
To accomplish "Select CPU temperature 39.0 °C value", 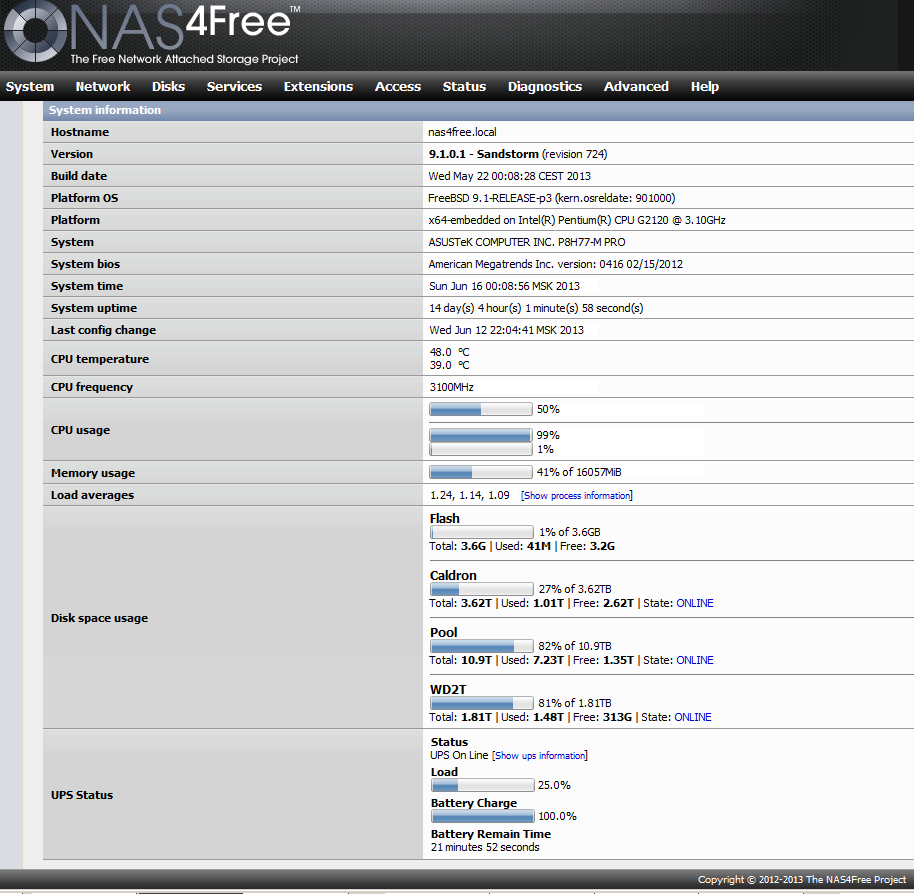I will point(449,365).
